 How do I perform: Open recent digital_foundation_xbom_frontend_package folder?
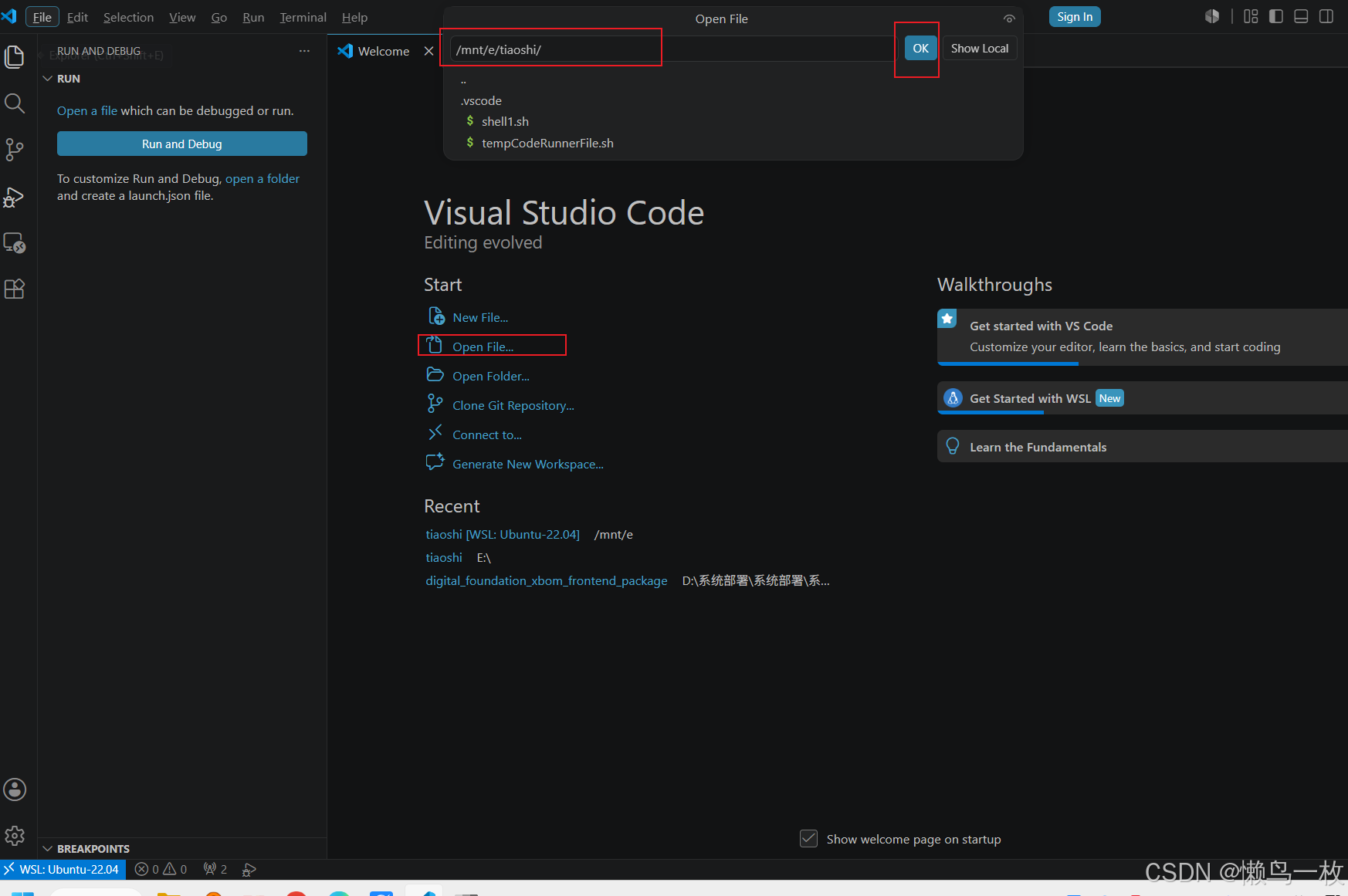click(547, 580)
